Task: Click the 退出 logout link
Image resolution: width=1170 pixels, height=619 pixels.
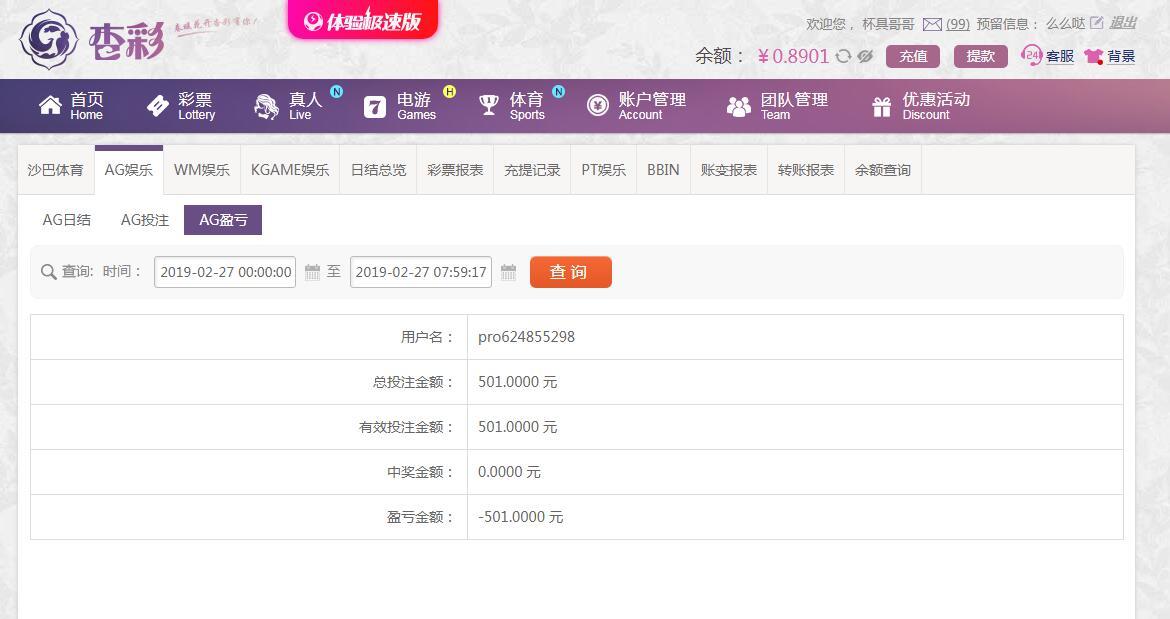Action: [x=1123, y=23]
